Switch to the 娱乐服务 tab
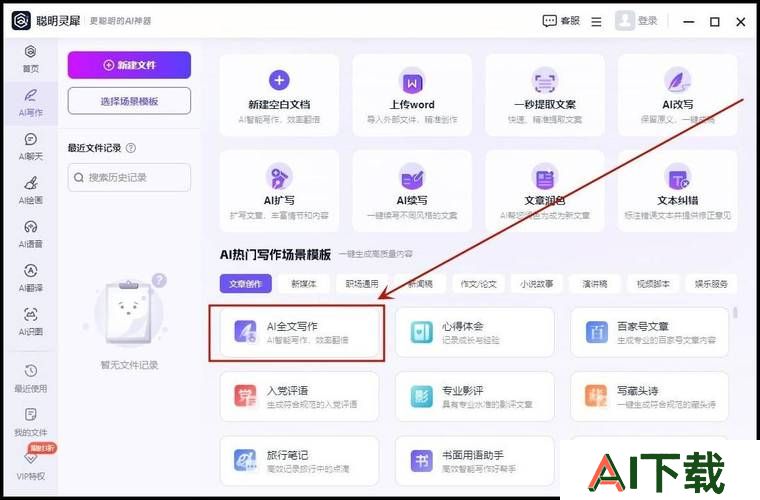The width and height of the screenshot is (760, 500). click(711, 284)
